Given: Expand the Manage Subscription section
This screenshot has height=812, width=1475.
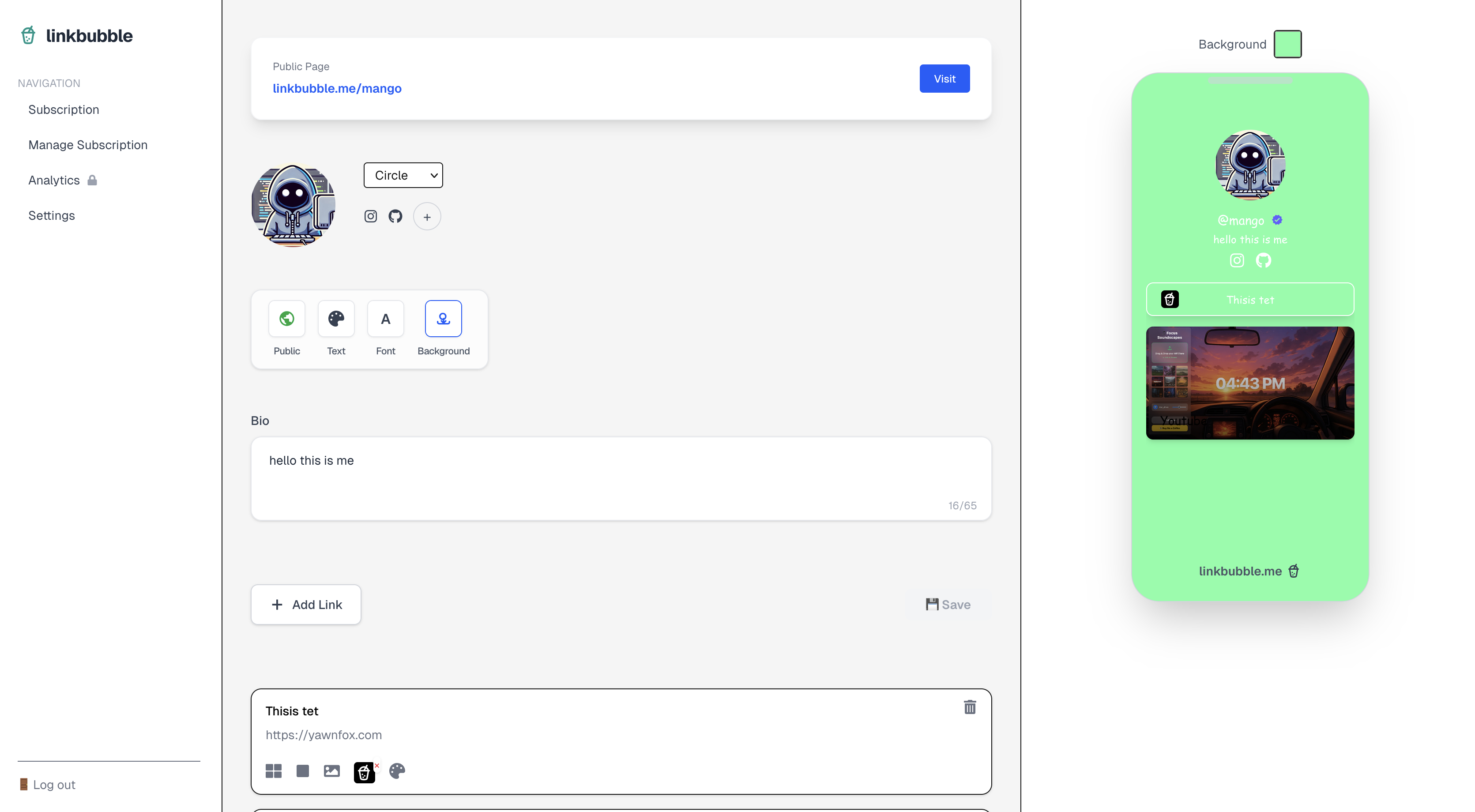Looking at the screenshot, I should 87,145.
